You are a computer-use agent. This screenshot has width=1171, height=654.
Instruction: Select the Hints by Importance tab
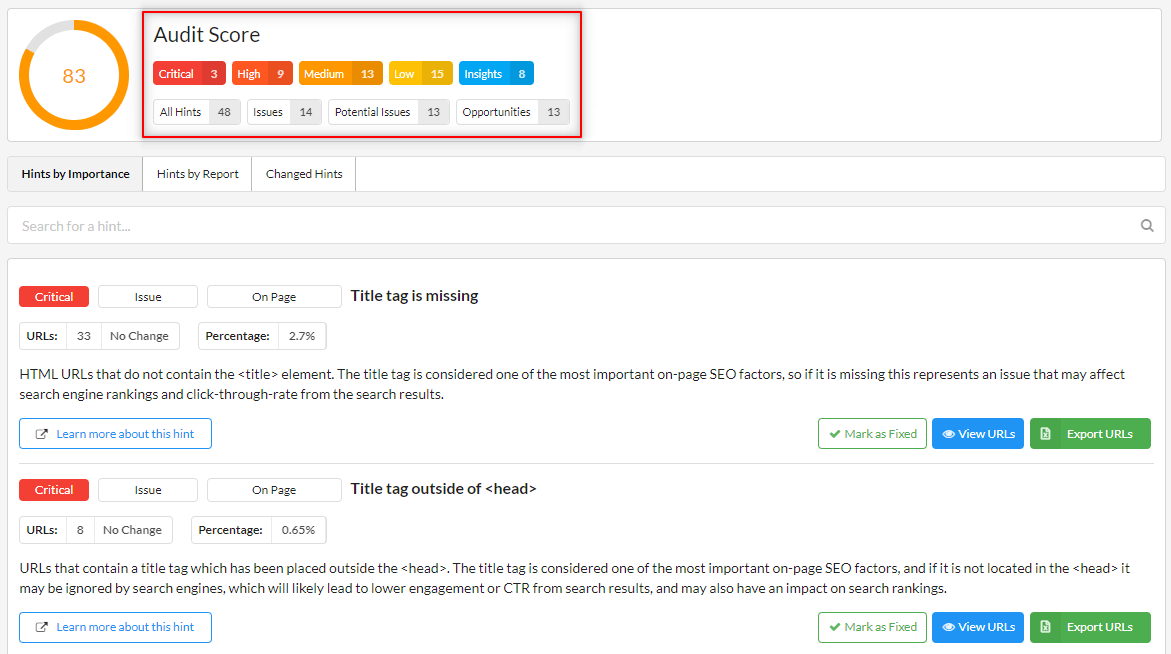[76, 174]
